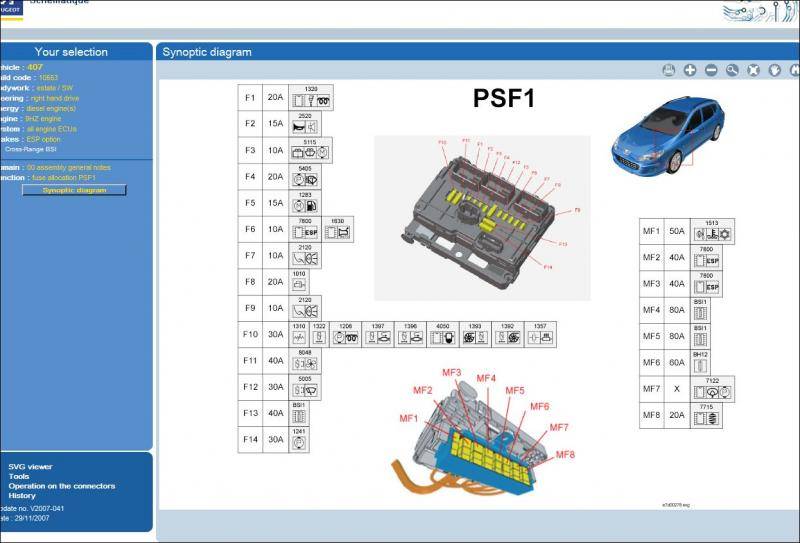Image resolution: width=800 pixels, height=543 pixels.
Task: Click the ESP icon 7800 beside MF2
Action: click(x=706, y=260)
